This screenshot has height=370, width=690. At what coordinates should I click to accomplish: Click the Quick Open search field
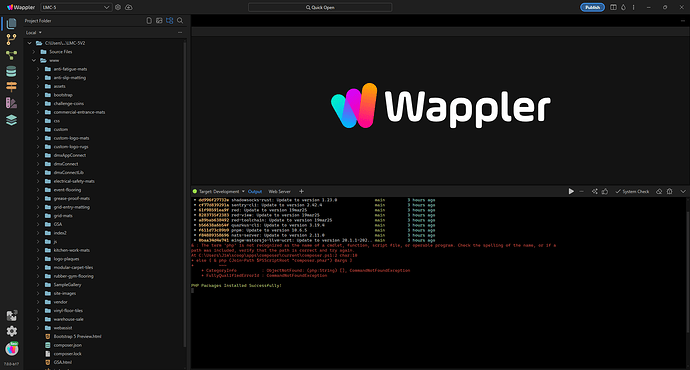tap(320, 7)
